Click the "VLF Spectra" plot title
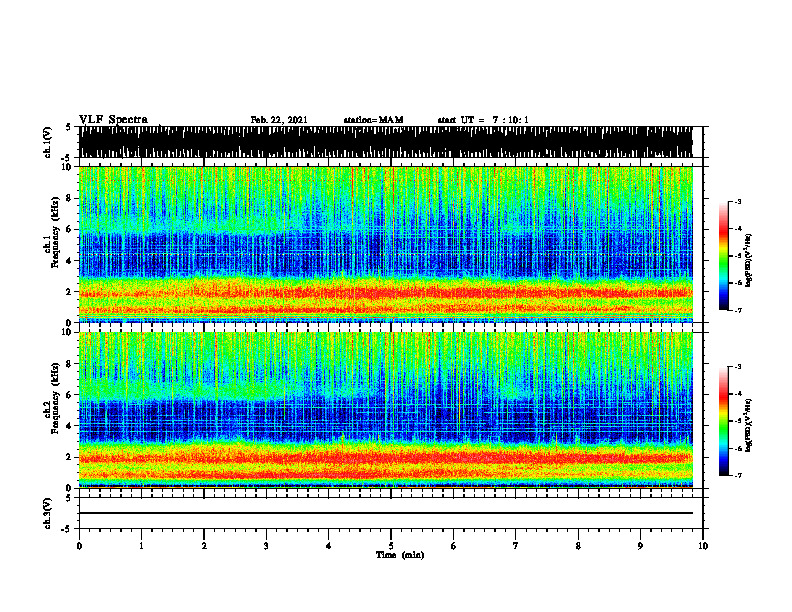Image resolution: width=792 pixels, height=612 pixels. coord(113,119)
